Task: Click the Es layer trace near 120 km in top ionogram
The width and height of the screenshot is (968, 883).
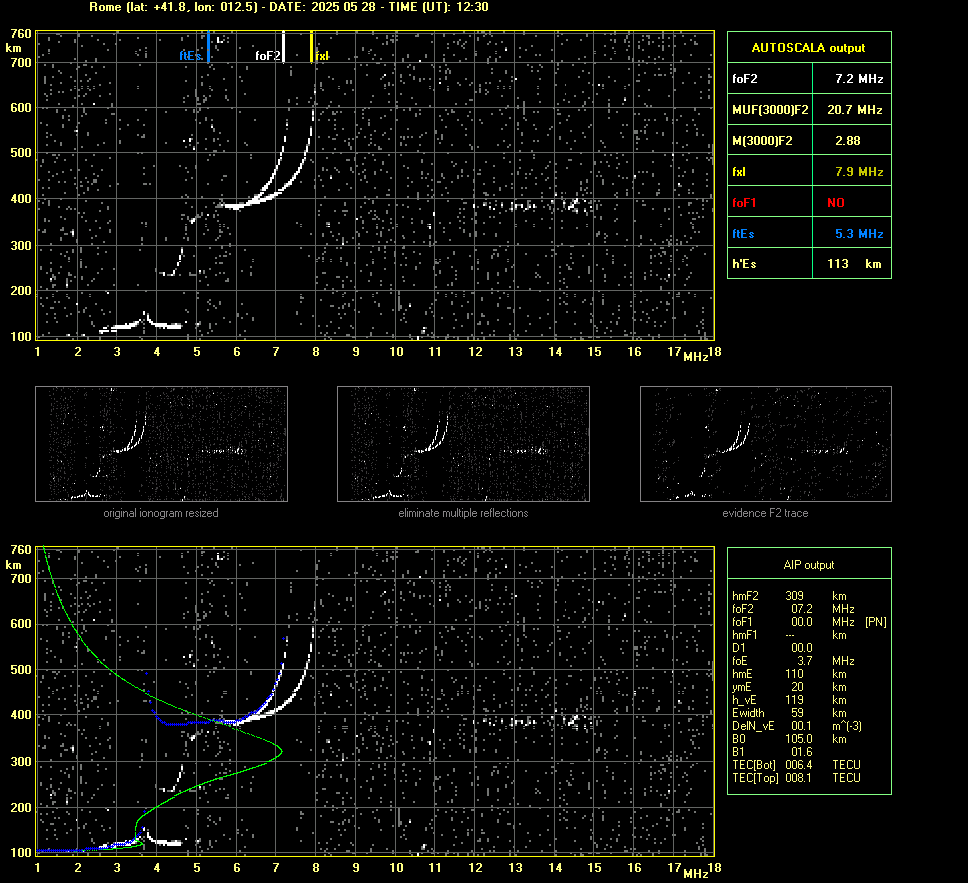Action: pos(141,324)
